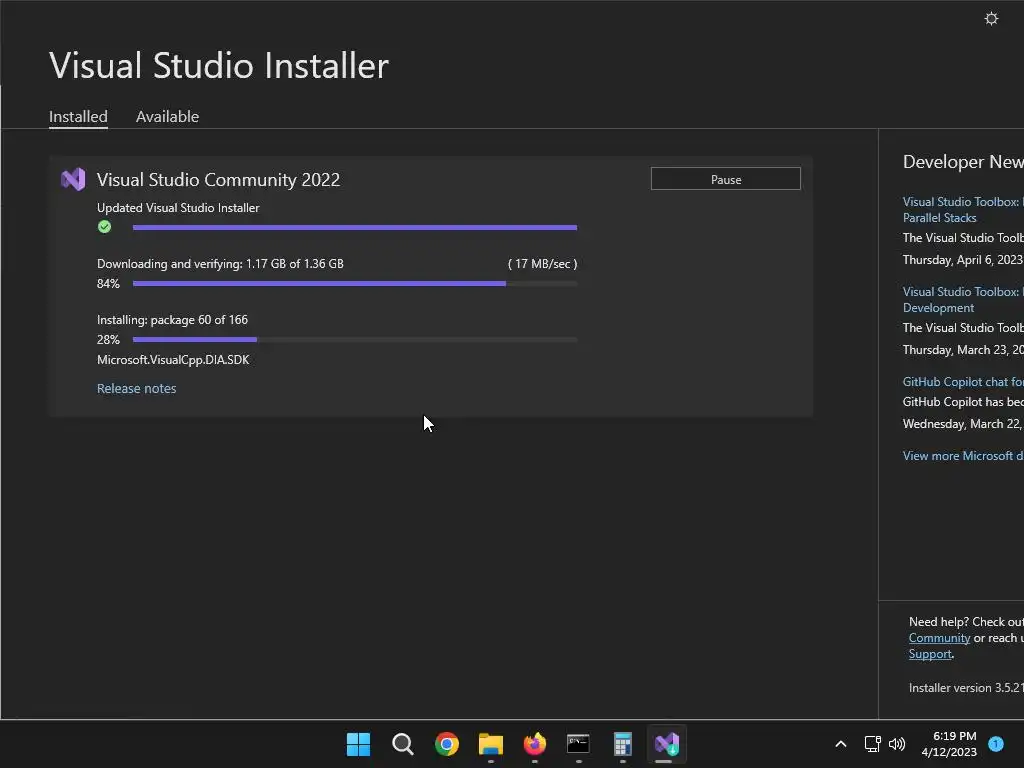Click the Downloading and verifying status text
The height and width of the screenshot is (768, 1024).
pos(220,264)
